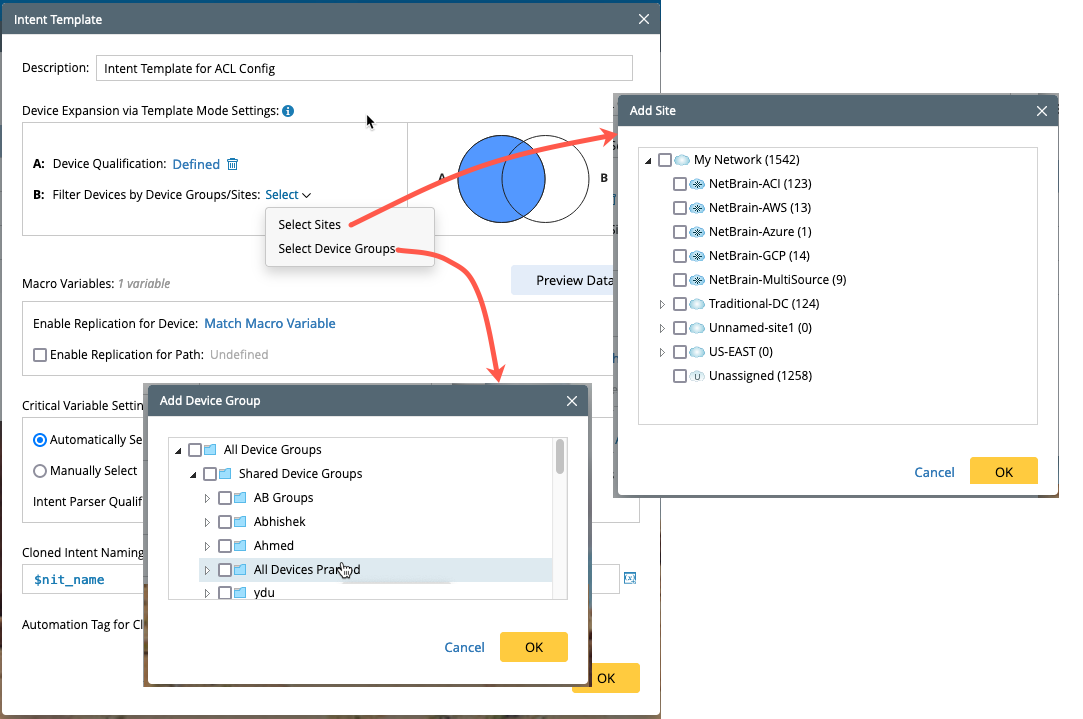Open the Select dropdown for Device Groups/Sites
This screenshot has height=719, width=1083.
pos(288,195)
